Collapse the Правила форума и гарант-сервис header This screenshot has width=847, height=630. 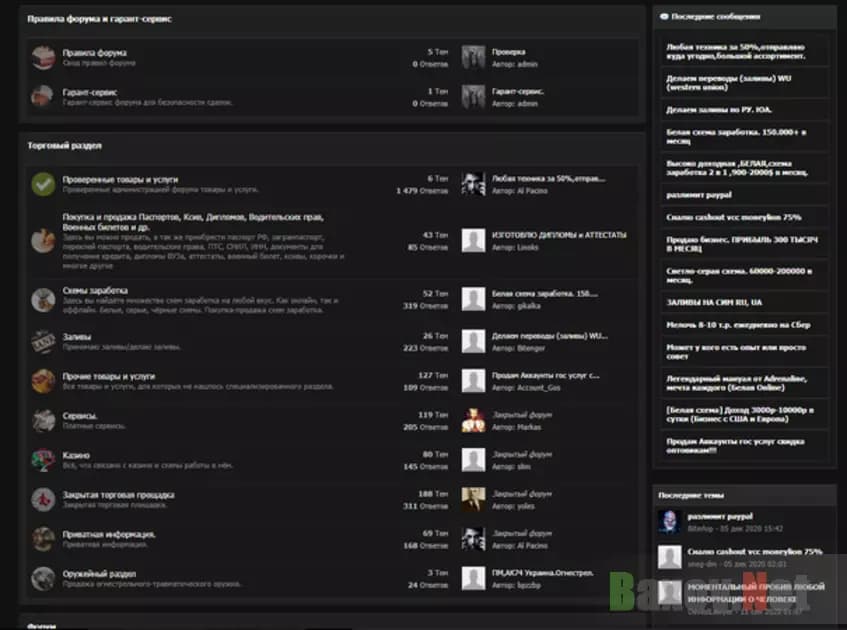point(98,19)
